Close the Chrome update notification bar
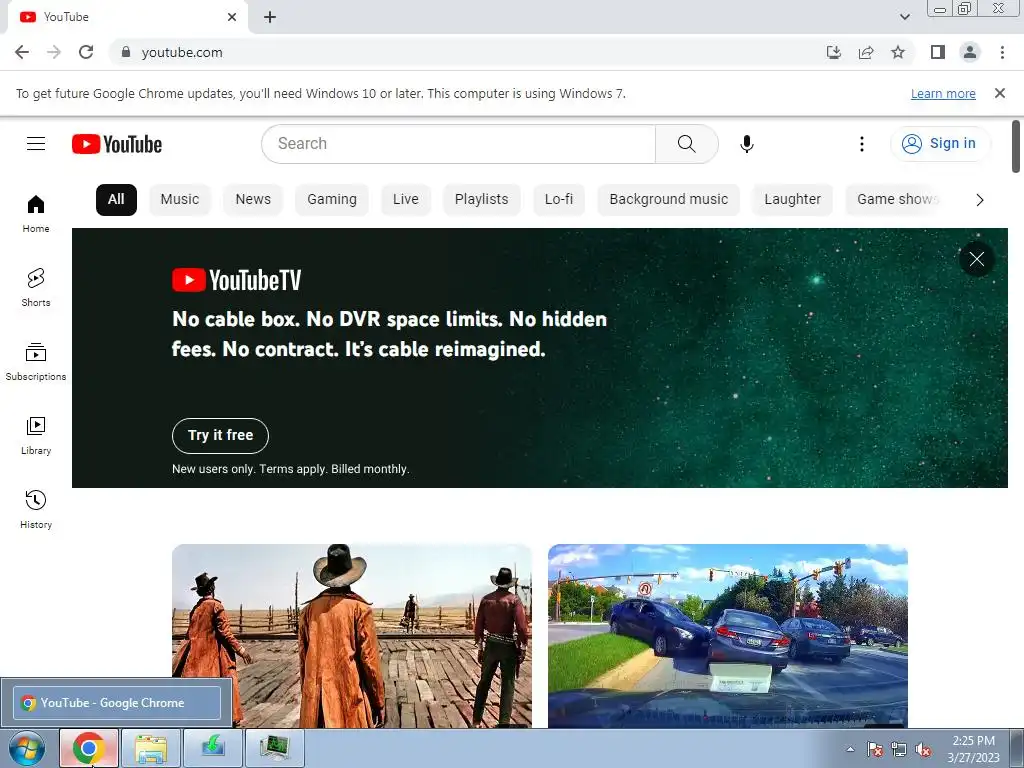The image size is (1024, 768). tap(999, 93)
